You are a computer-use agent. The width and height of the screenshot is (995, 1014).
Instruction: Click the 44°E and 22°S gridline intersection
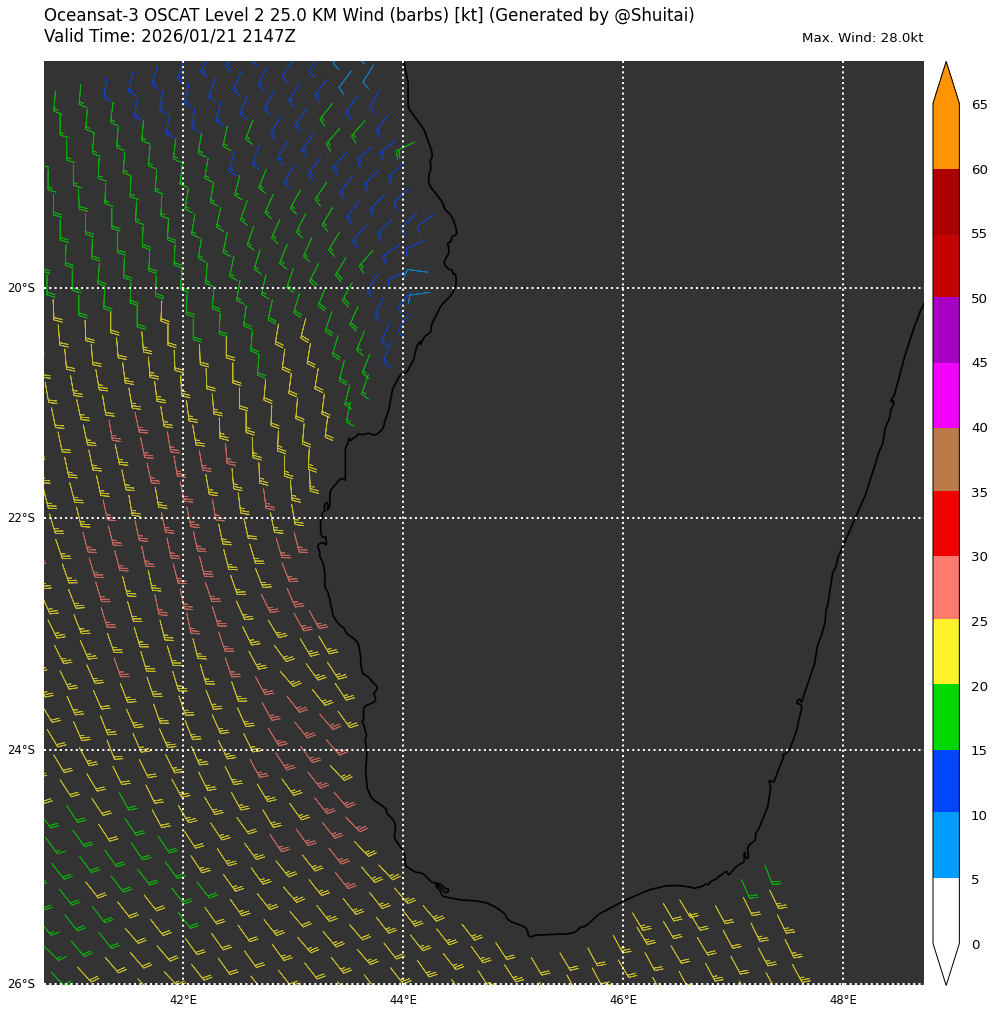pyautogui.click(x=403, y=518)
